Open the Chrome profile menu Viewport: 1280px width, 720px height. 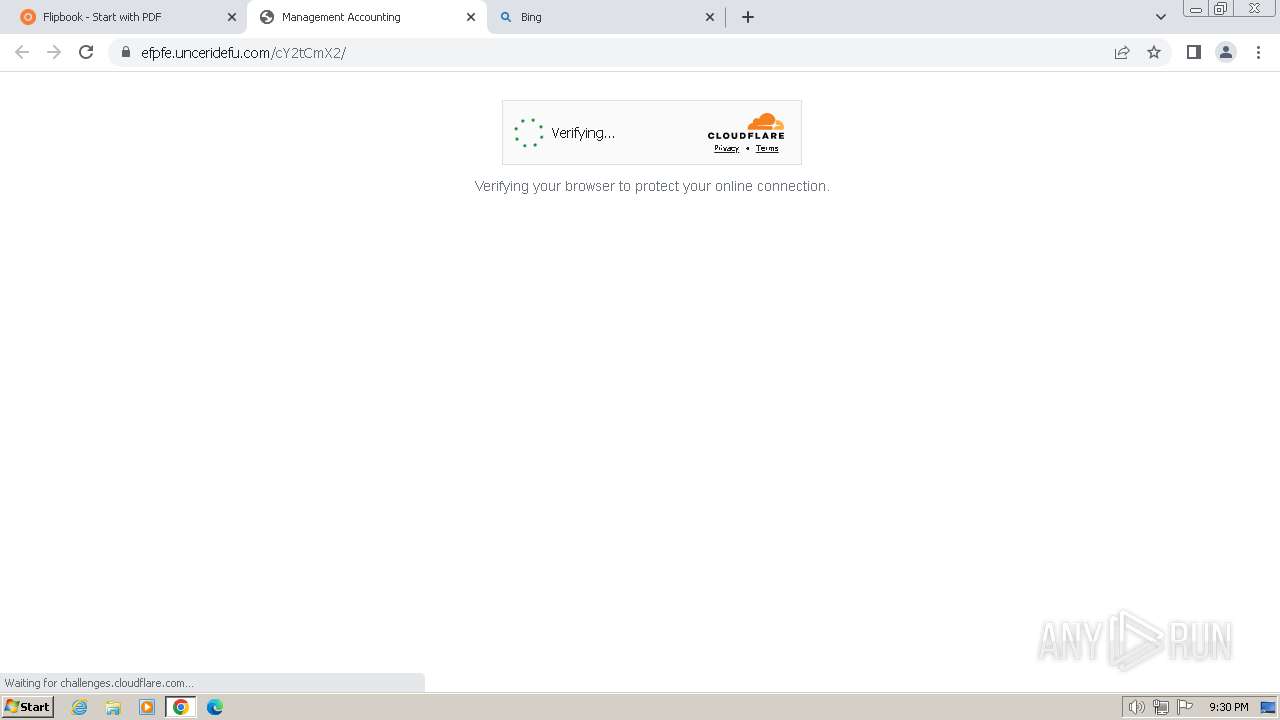coord(1226,52)
